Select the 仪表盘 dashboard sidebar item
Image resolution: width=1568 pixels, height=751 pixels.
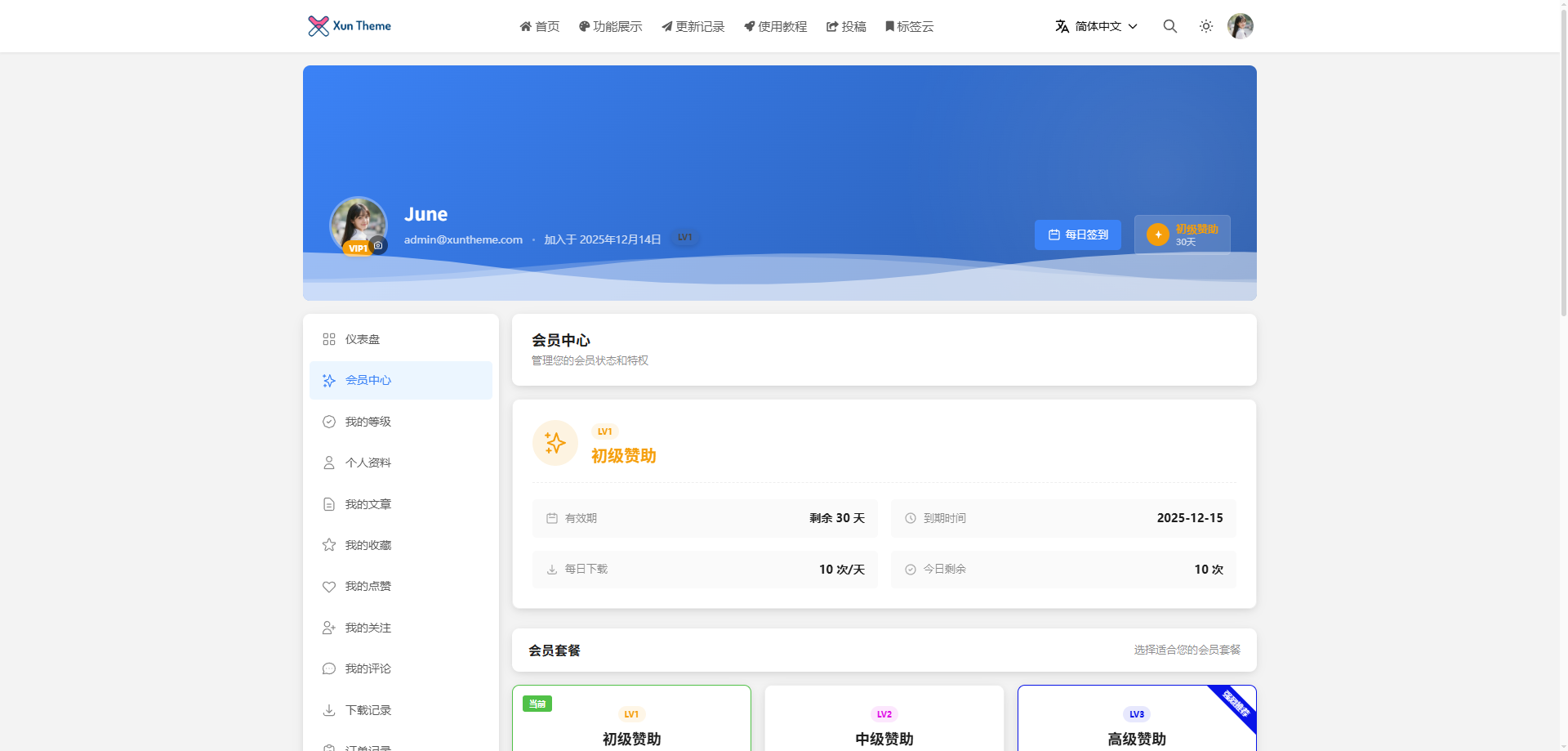point(362,339)
